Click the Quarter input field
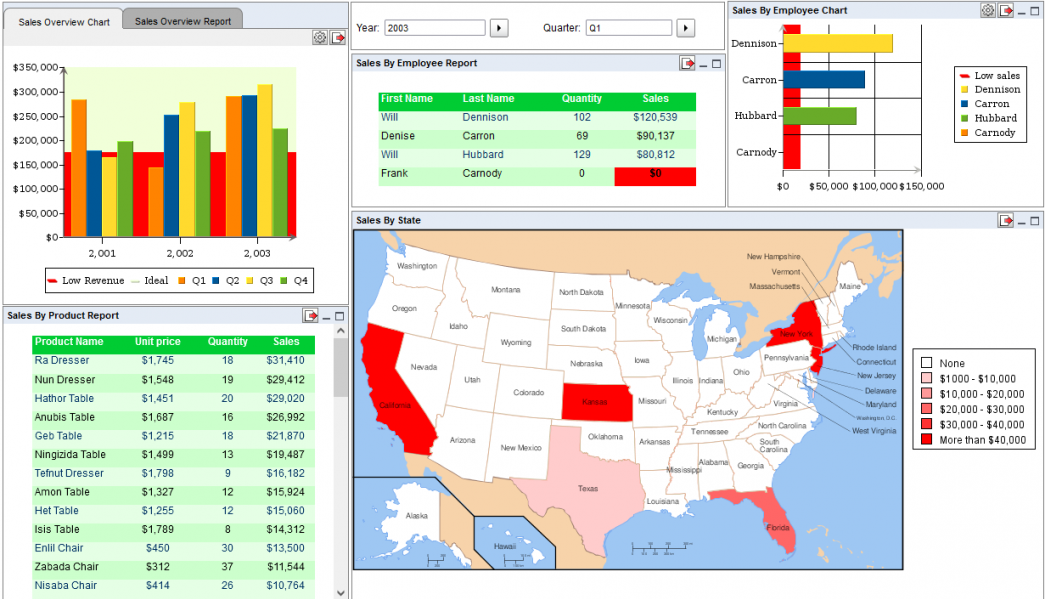The height and width of the screenshot is (599, 1045). (x=628, y=28)
